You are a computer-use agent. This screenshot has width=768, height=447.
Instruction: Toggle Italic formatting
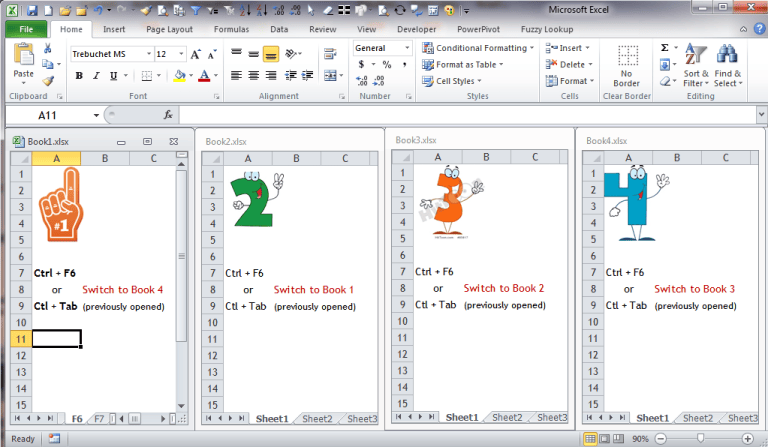click(96, 75)
